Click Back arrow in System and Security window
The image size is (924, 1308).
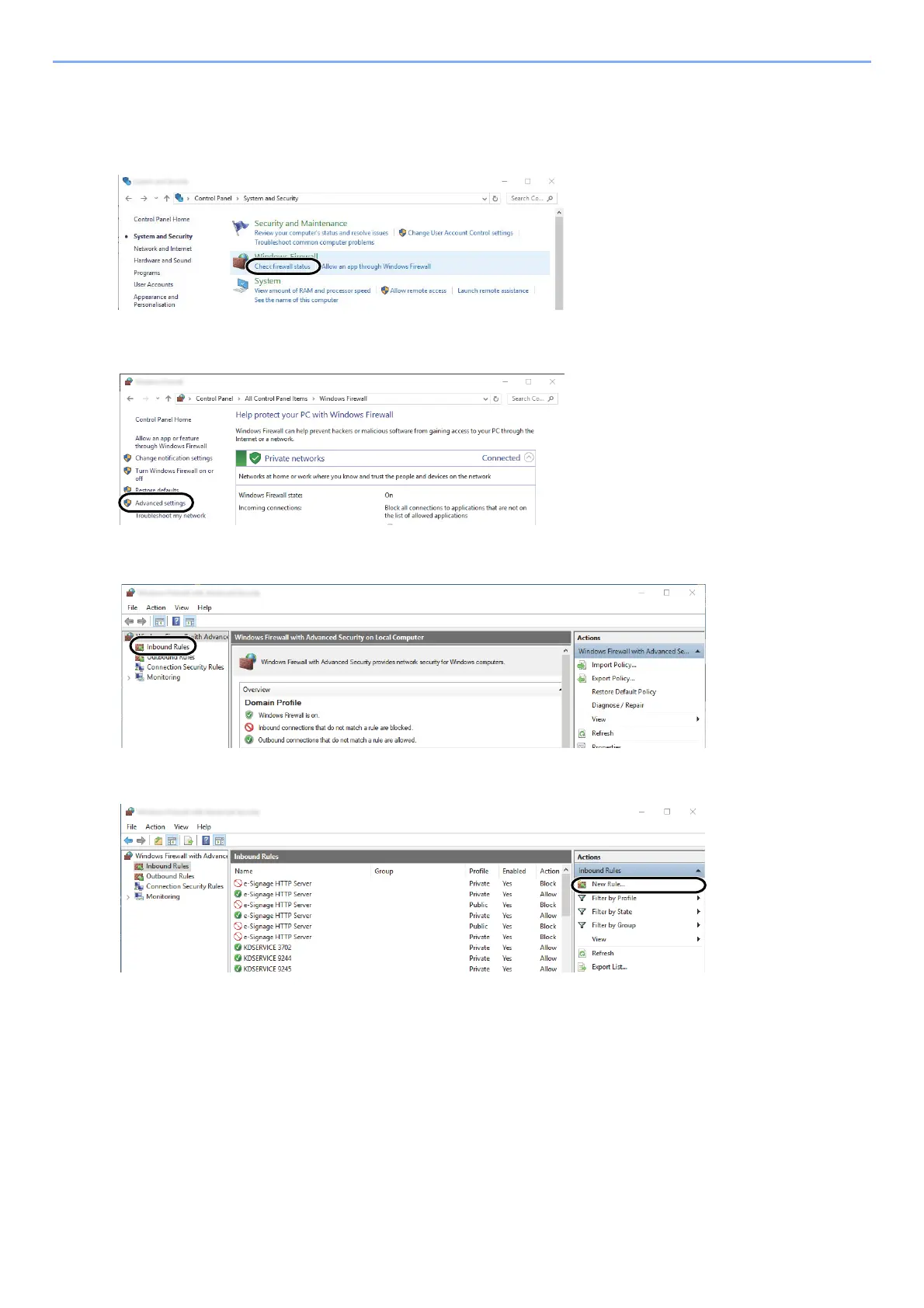click(129, 198)
